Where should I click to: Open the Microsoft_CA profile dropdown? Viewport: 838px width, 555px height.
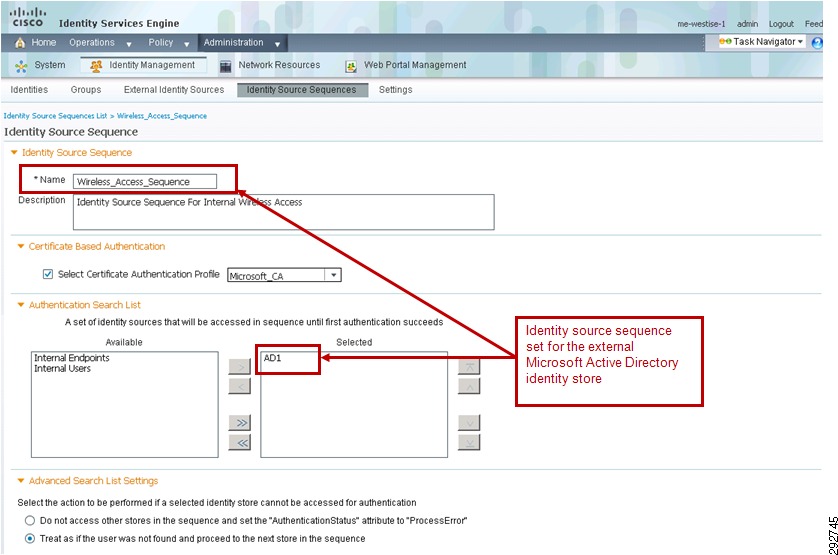pos(333,275)
